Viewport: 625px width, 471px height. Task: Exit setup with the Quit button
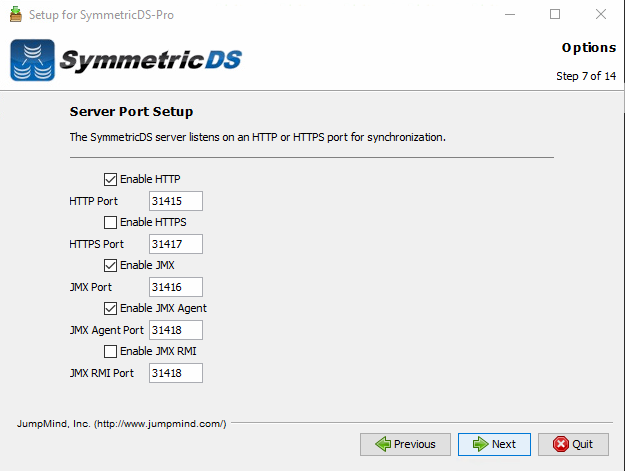point(573,444)
